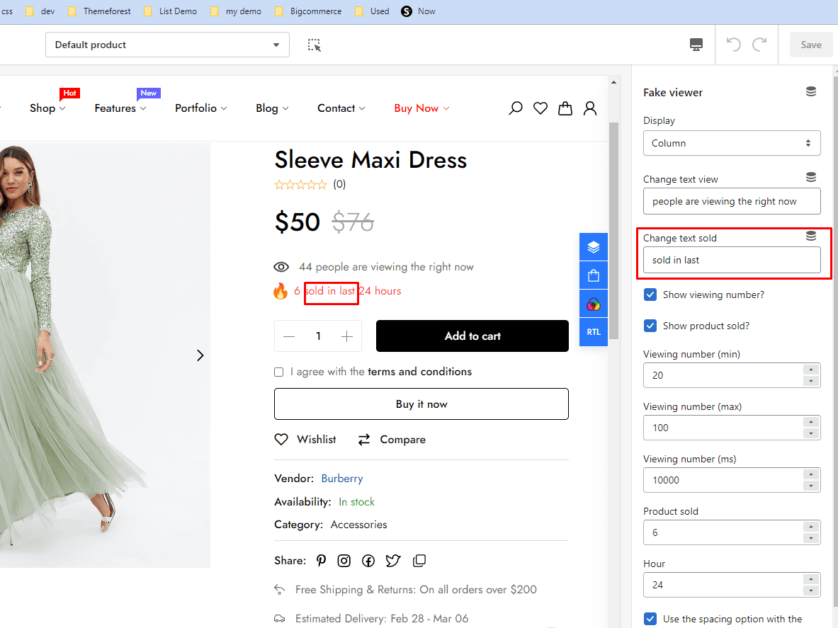Click the inspector selection tool icon
The height and width of the screenshot is (628, 838).
314,45
